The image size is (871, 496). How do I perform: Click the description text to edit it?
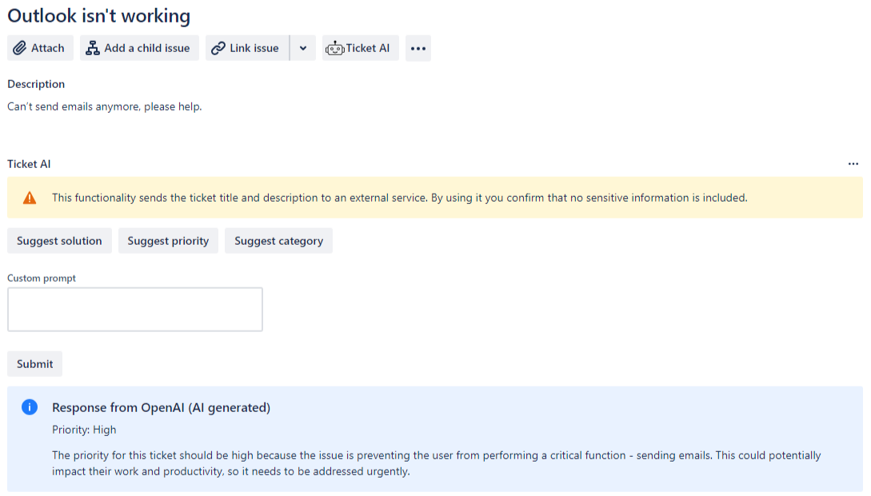[104, 106]
